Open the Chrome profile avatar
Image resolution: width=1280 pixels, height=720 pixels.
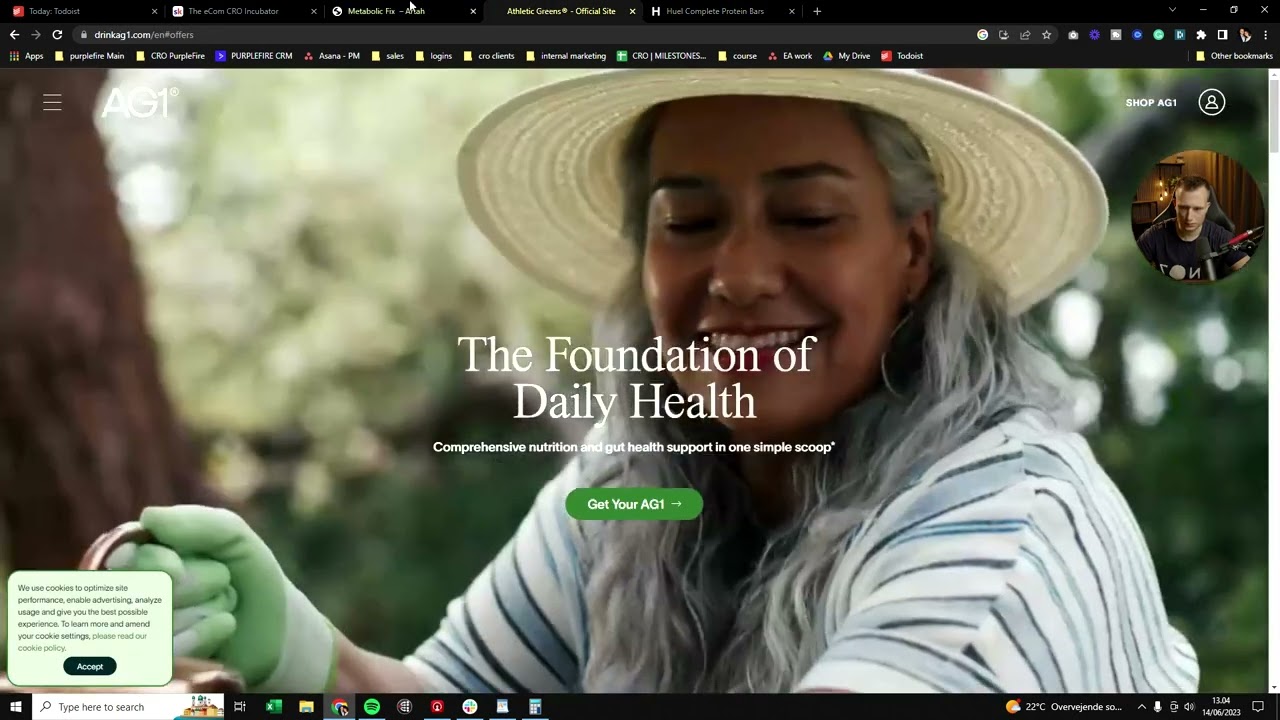click(1245, 34)
